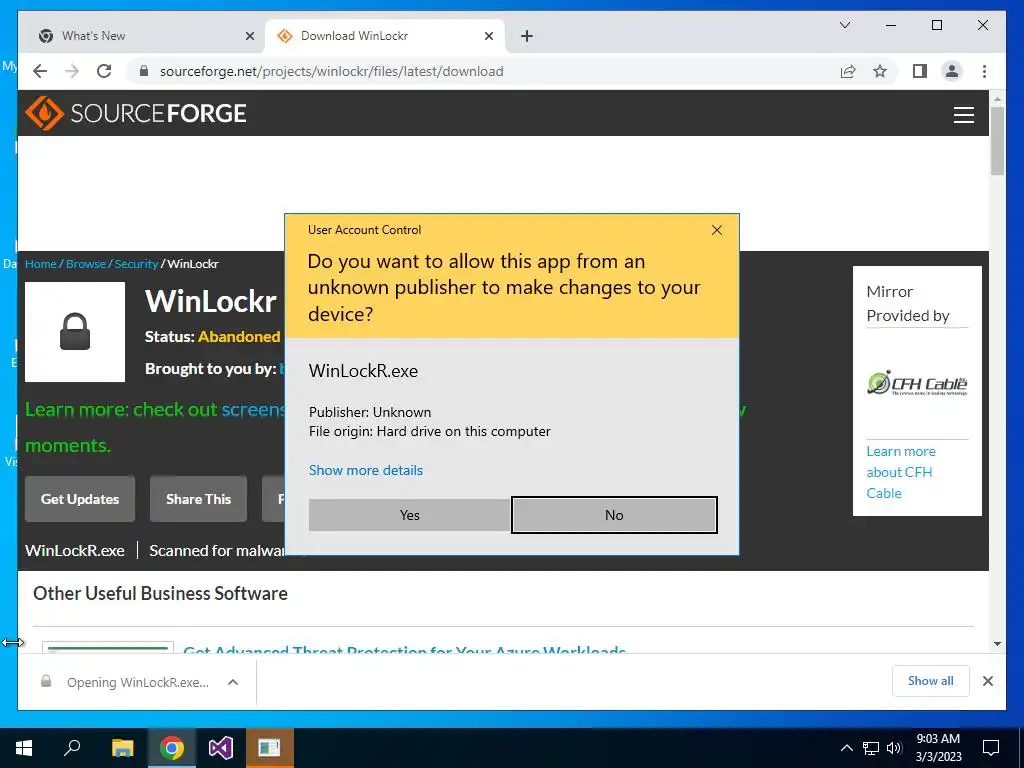Close the Download WinLockr tab
Screen dimensions: 1024x768
(x=488, y=37)
